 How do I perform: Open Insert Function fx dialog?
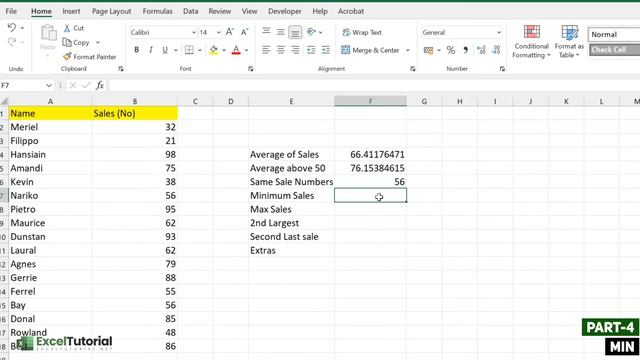coord(100,85)
